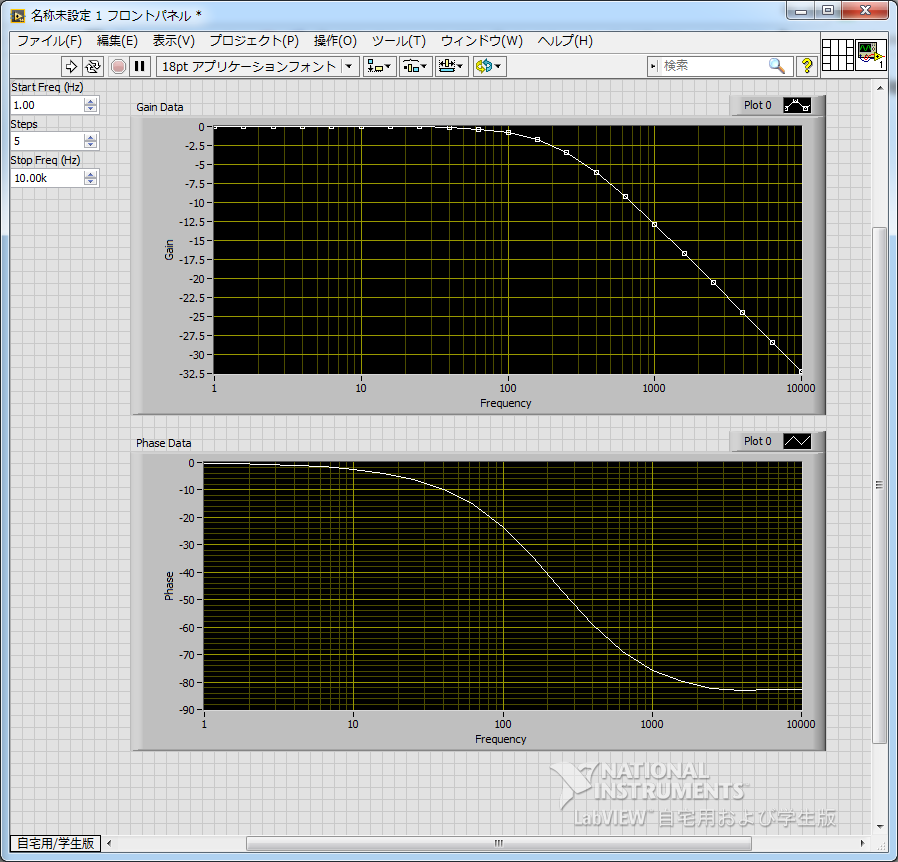
Task: Click the vertical scrollbar up arrow
Action: (880, 88)
